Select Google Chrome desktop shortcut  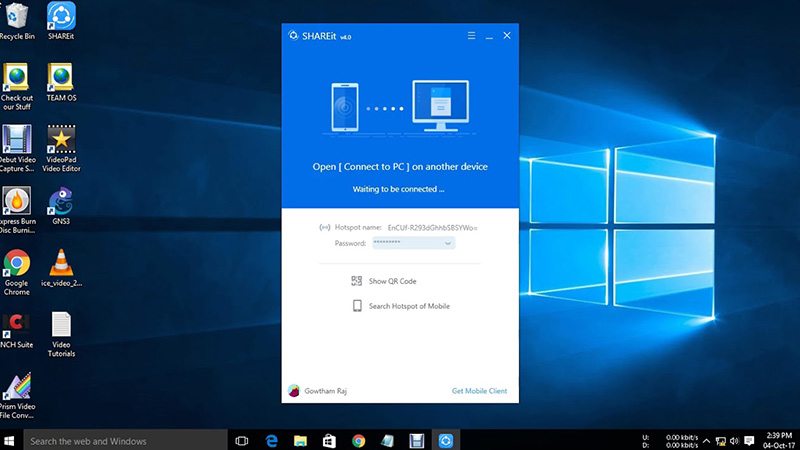point(17,272)
